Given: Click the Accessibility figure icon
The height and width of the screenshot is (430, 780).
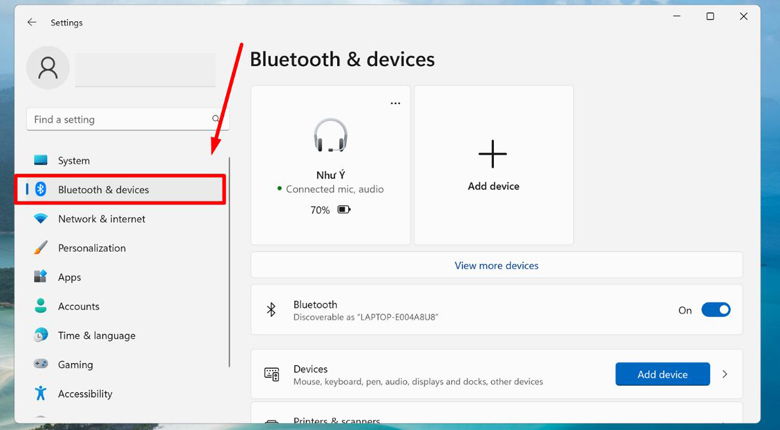Looking at the screenshot, I should [40, 393].
